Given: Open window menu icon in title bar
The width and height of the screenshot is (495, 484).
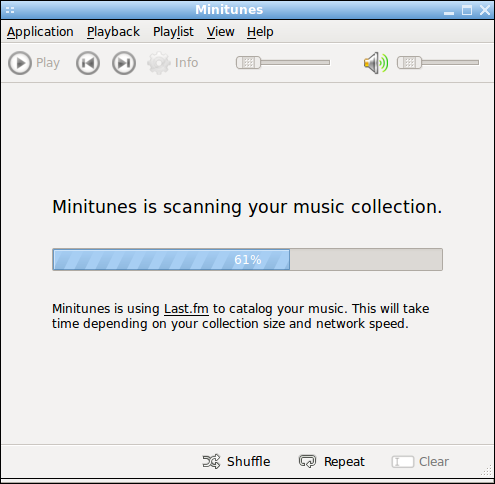Looking at the screenshot, I should coord(10,10).
